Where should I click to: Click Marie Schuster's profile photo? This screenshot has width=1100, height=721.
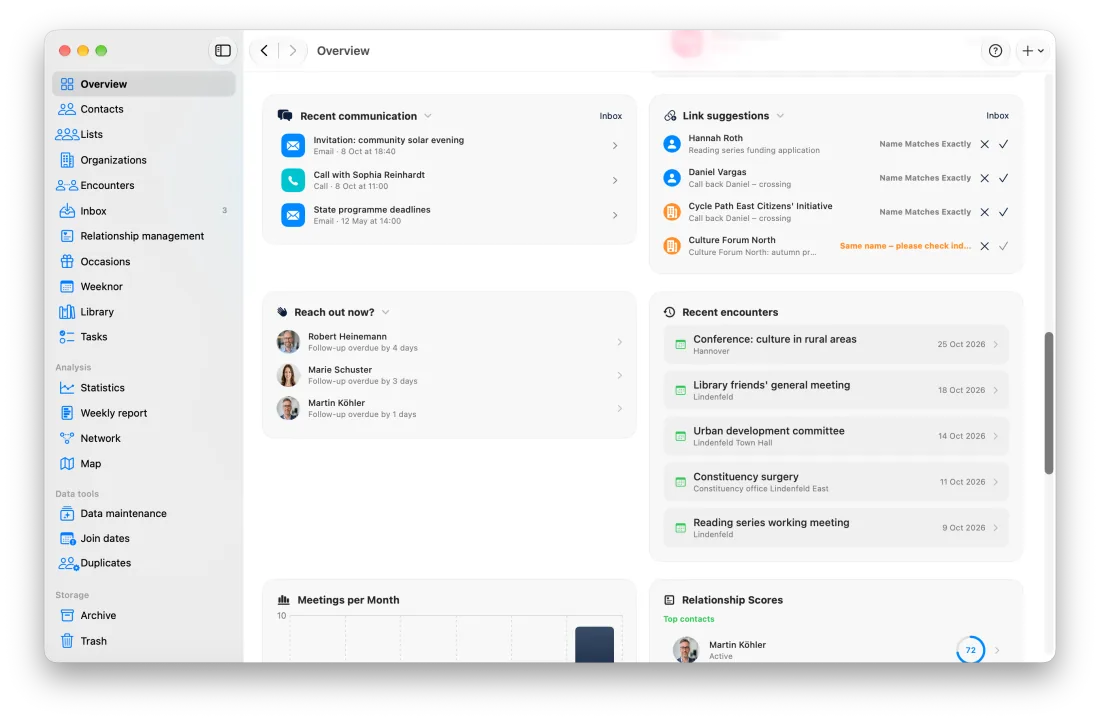[x=288, y=375]
